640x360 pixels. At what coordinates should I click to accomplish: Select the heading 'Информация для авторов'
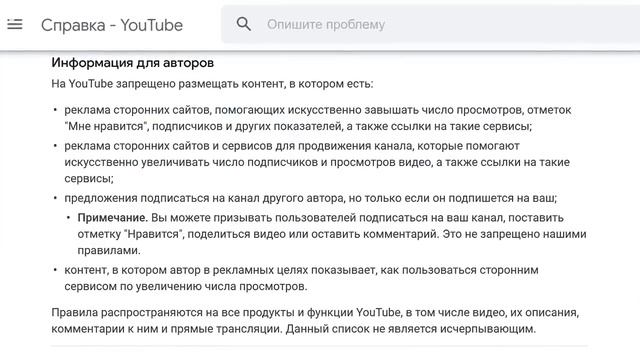click(x=133, y=63)
